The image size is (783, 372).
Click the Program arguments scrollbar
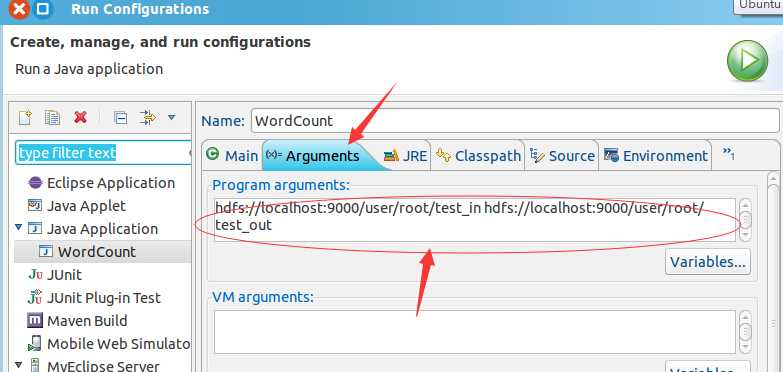click(x=745, y=220)
